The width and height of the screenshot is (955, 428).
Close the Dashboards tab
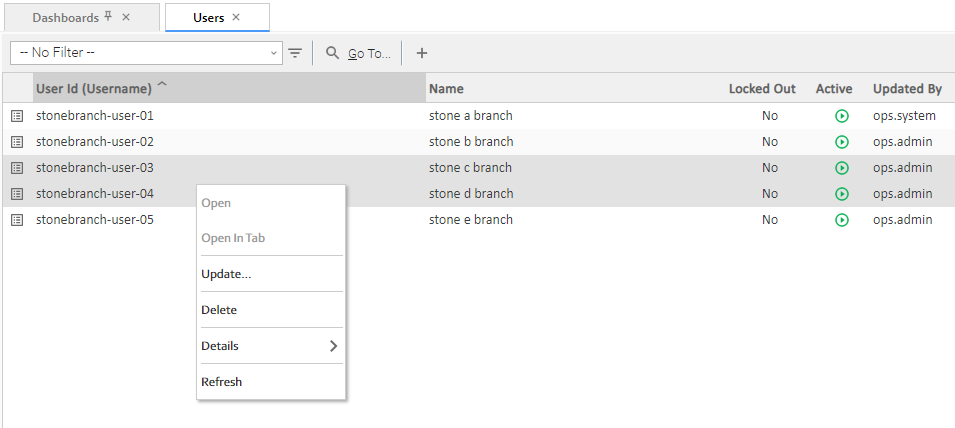[125, 18]
